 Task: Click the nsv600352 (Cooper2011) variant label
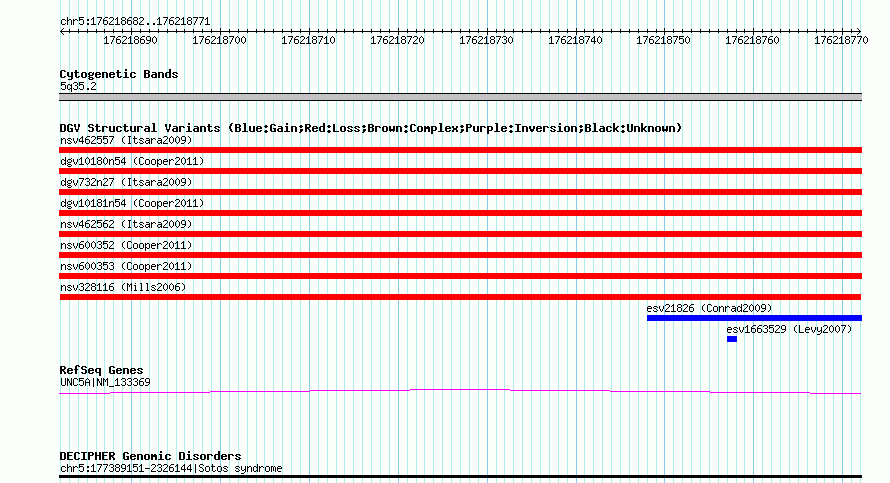126,245
